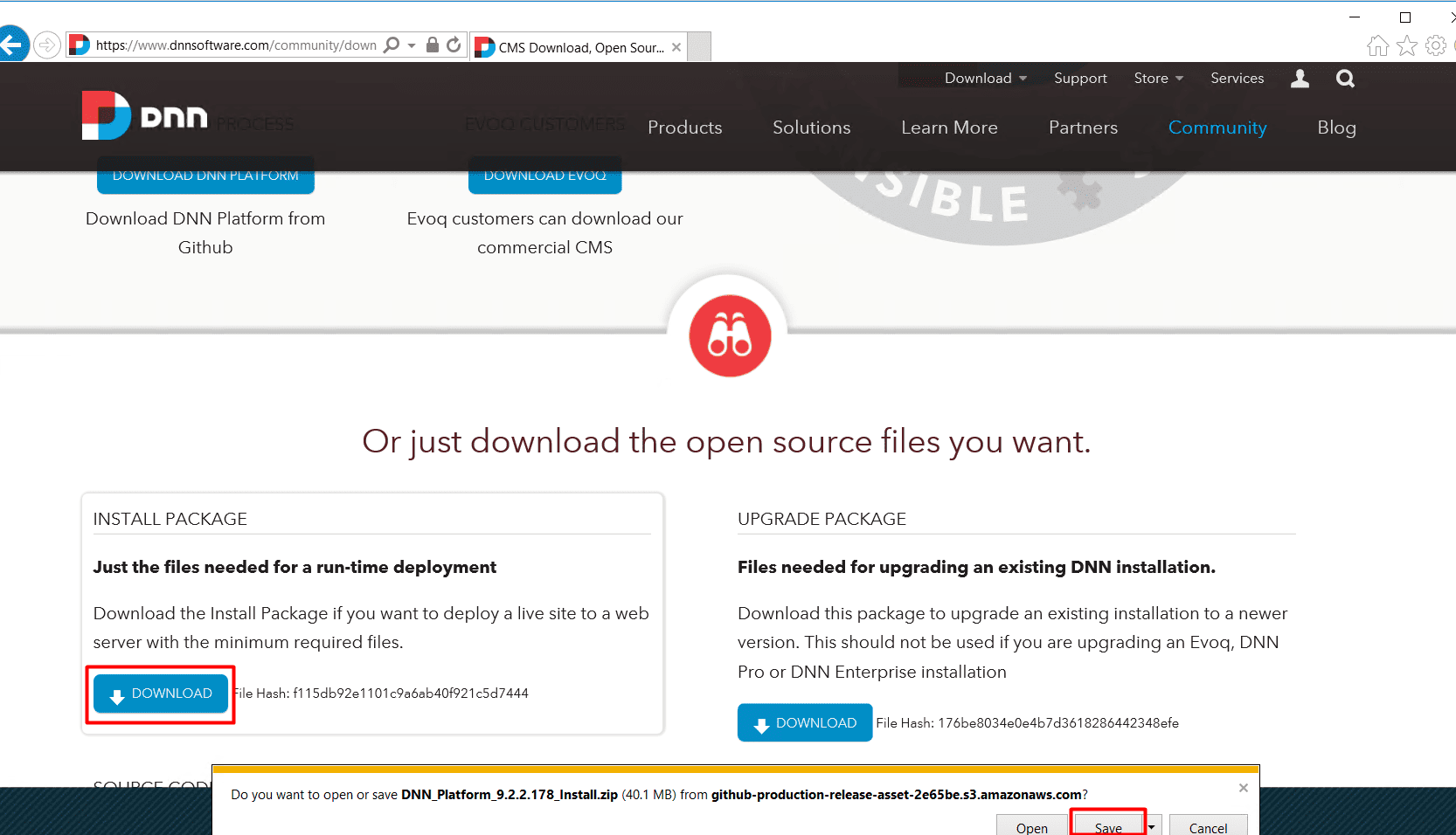The image size is (1456, 835).
Task: Save the DNN_Platform install zip file
Action: tap(1106, 826)
